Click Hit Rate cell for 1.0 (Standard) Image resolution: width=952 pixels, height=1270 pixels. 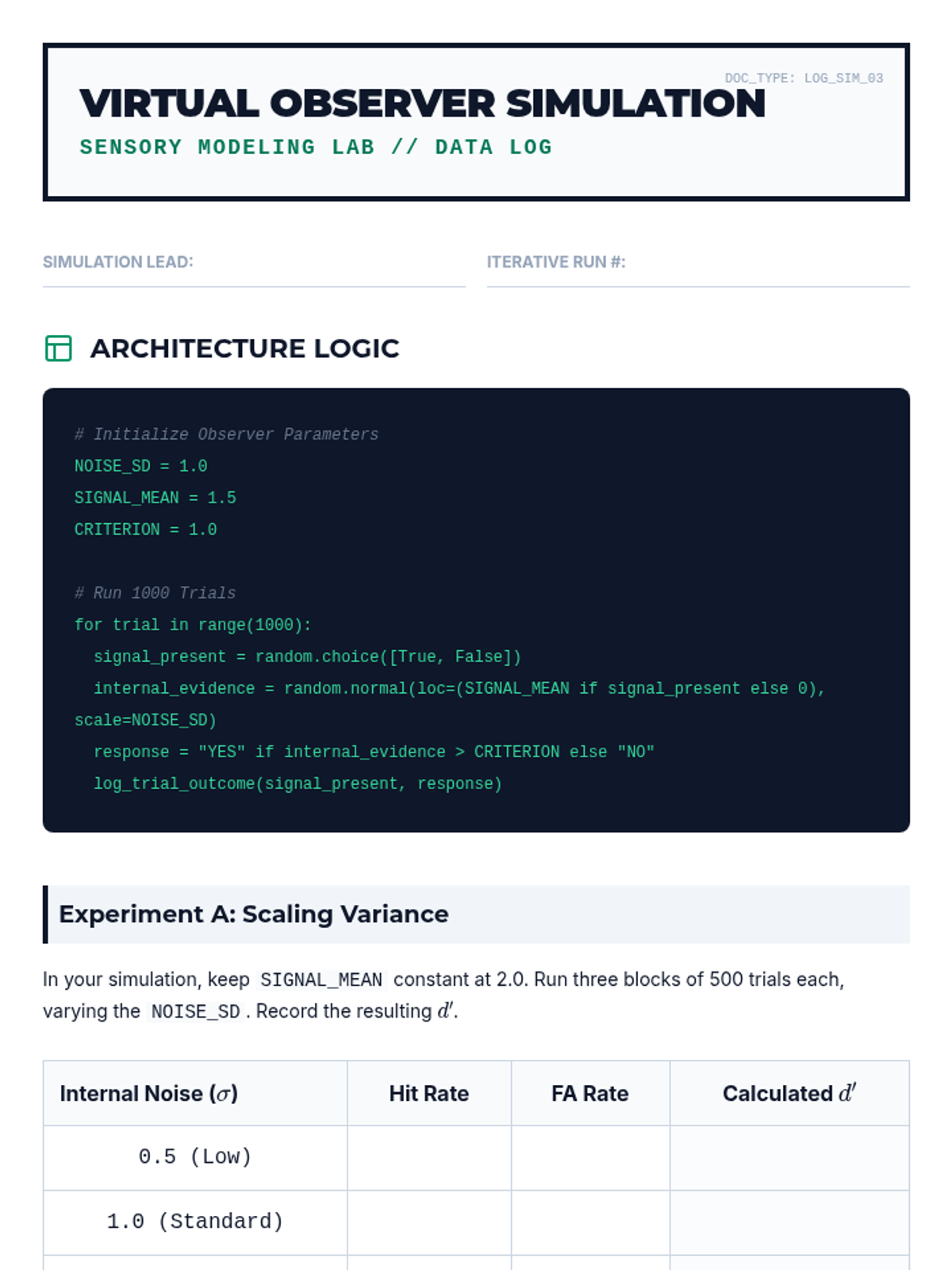428,1222
